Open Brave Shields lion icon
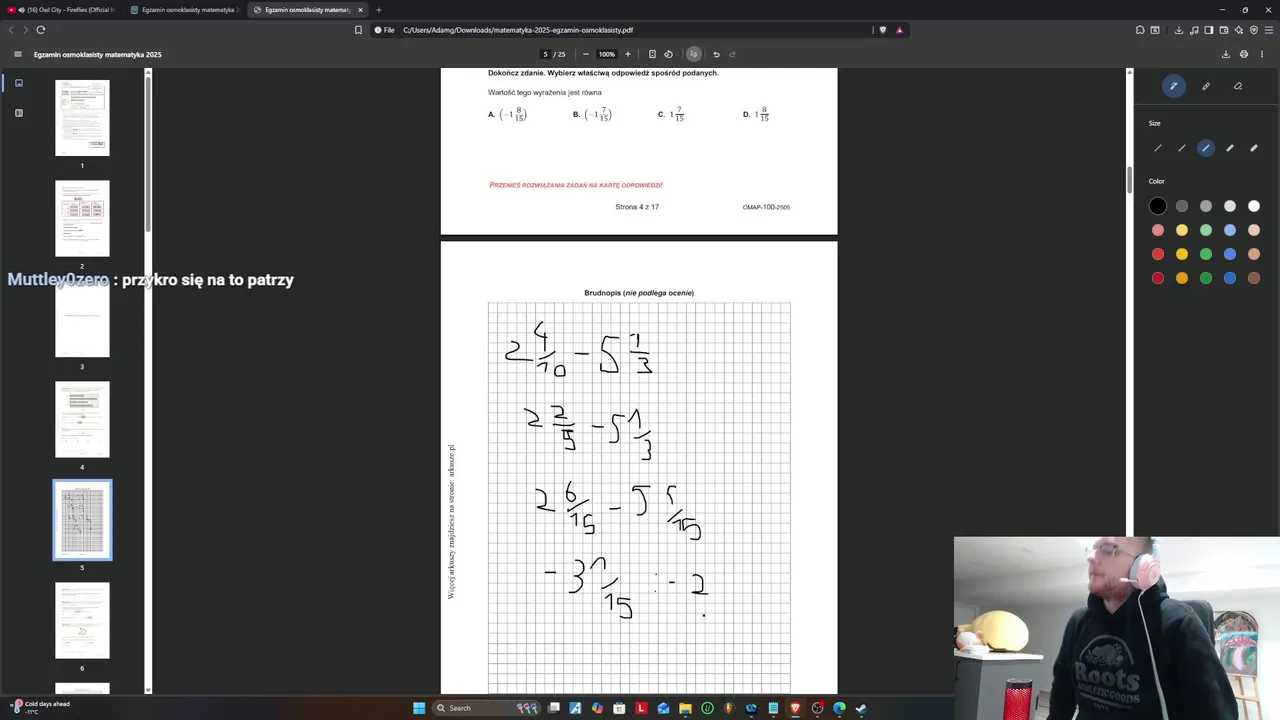 tap(882, 30)
